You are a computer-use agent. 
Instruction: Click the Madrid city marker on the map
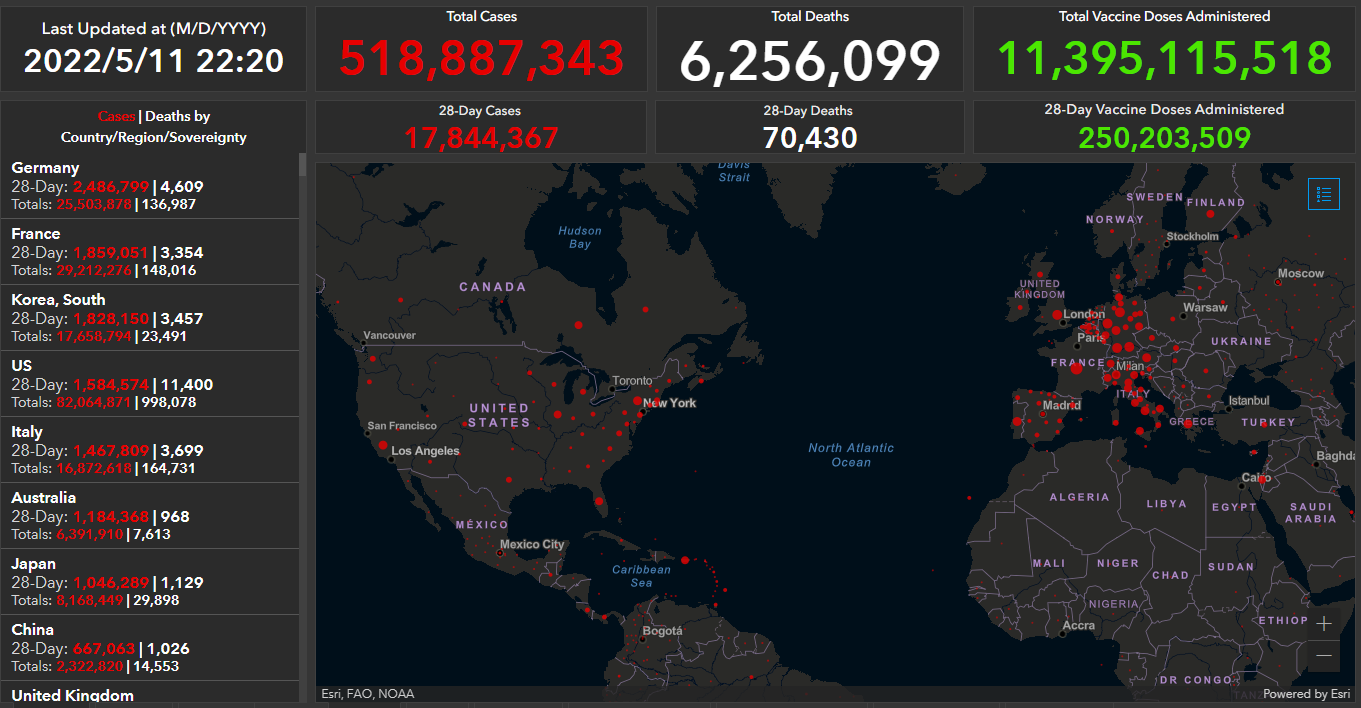[x=1043, y=413]
